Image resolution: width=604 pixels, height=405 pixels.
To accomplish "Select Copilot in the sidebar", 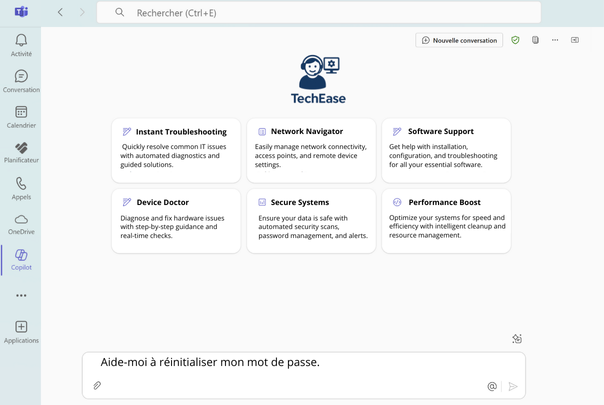I will (x=21, y=260).
